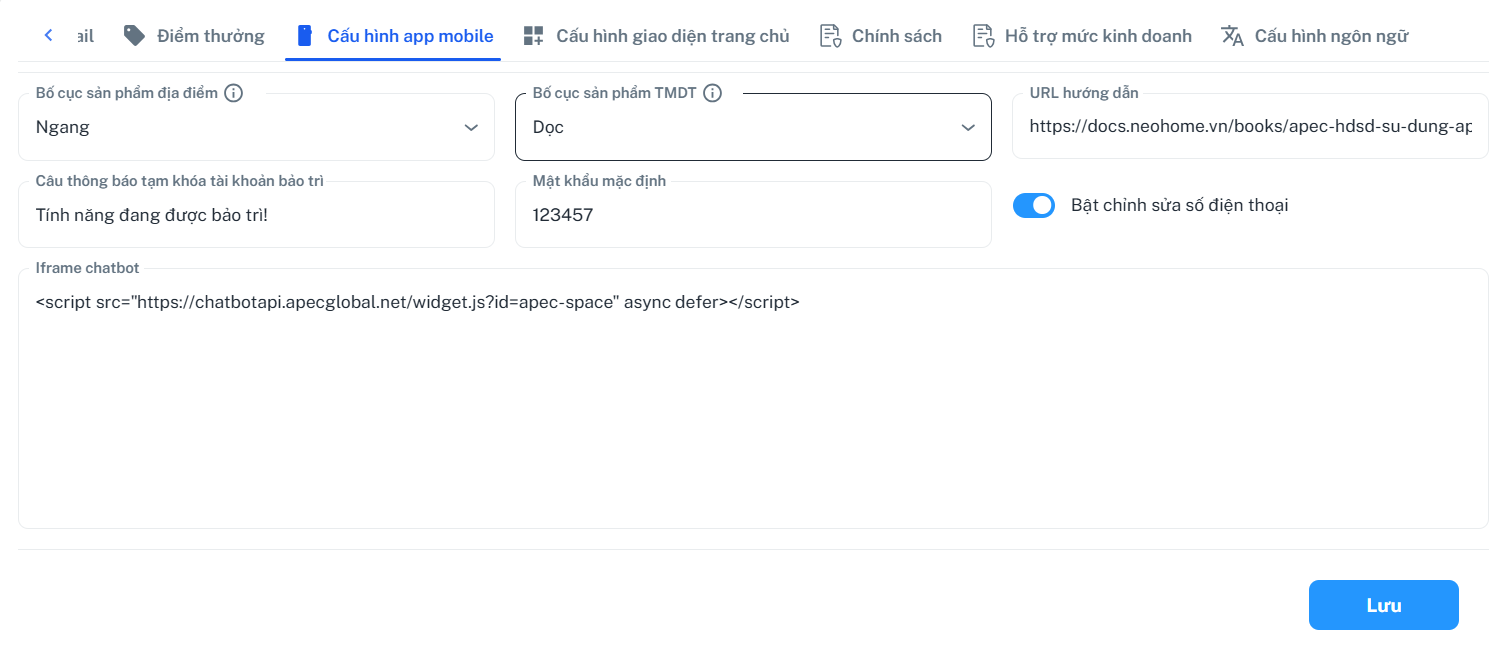
Task: Expand the Bố cục sản phẩm TMDT dropdown arrow
Action: coord(968,127)
